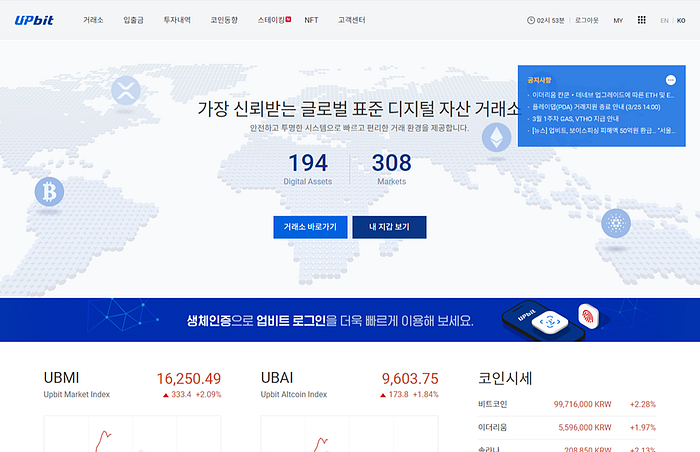Viewport: 700px width, 452px height.
Task: Open the 생체인증 login banner
Action: (350, 320)
